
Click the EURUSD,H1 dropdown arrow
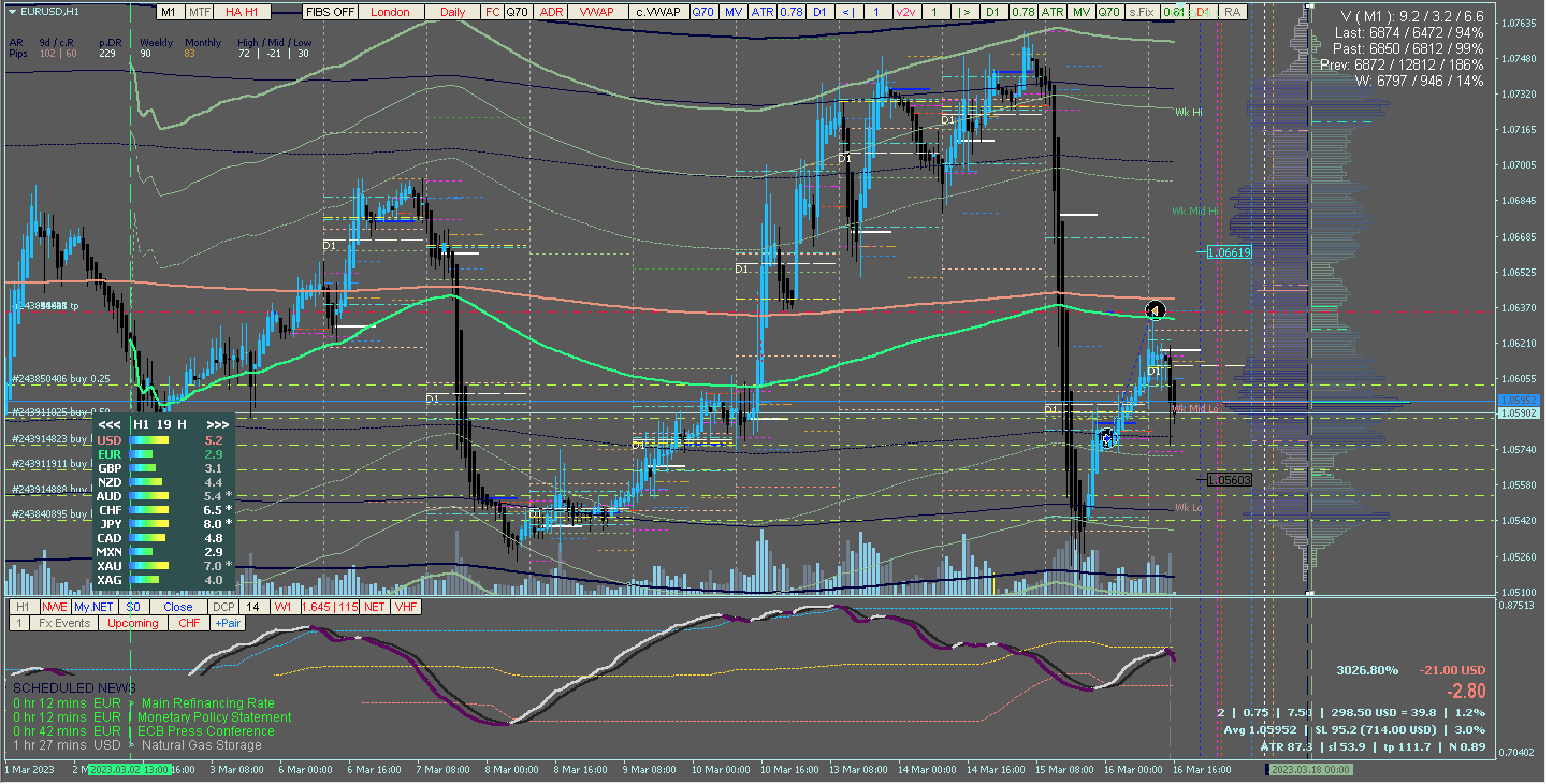click(x=12, y=11)
